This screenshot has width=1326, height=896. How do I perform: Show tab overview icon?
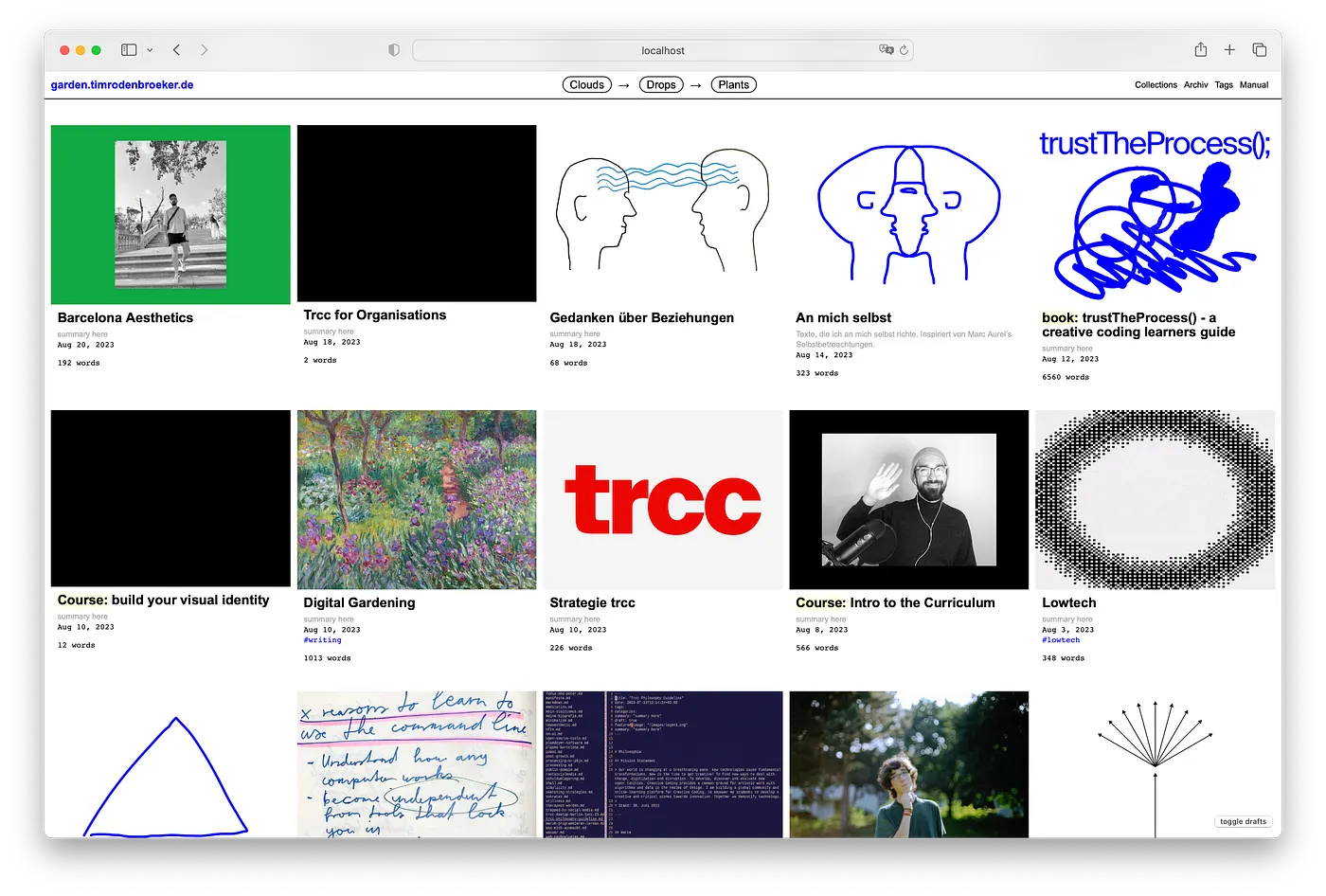pyautogui.click(x=1259, y=50)
